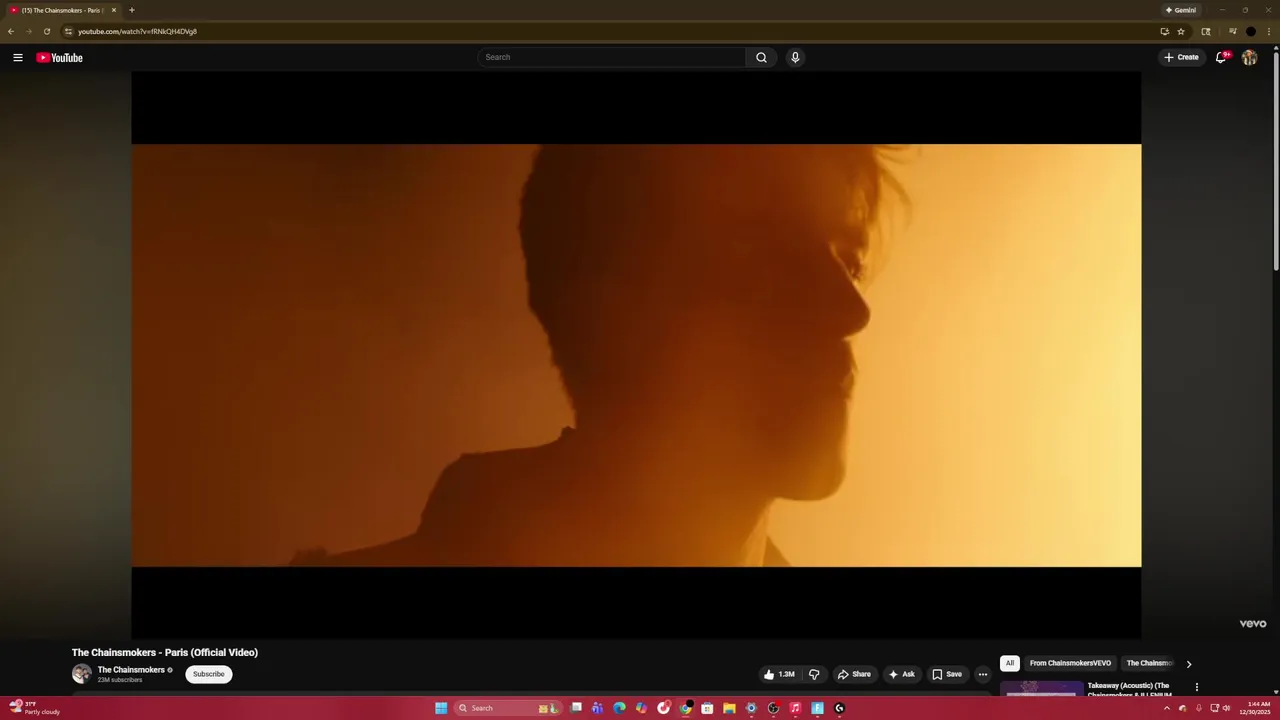
Task: Show hidden system tray icons
Action: [x=1166, y=708]
